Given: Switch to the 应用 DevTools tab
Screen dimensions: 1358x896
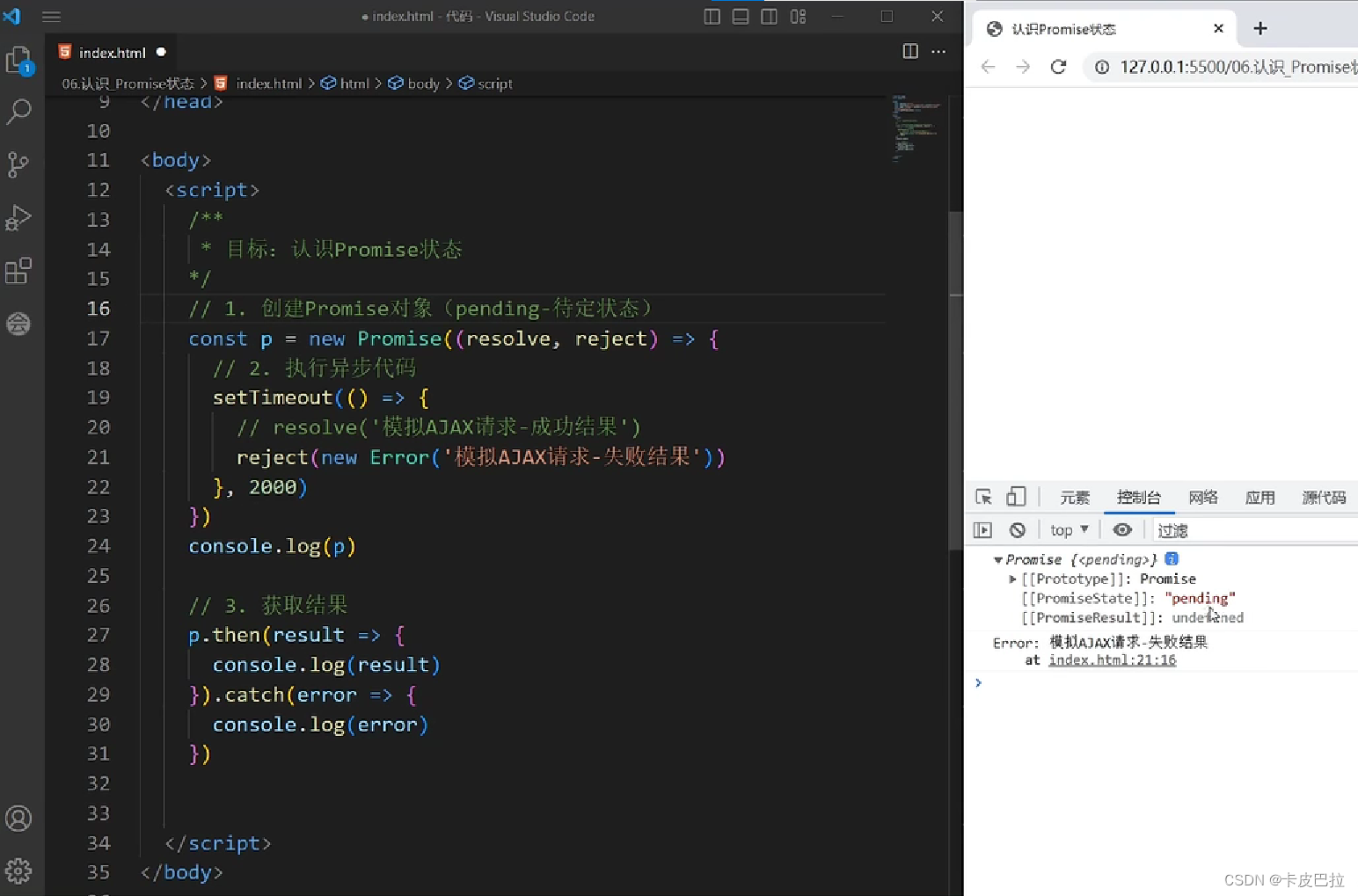Looking at the screenshot, I should pos(1259,498).
